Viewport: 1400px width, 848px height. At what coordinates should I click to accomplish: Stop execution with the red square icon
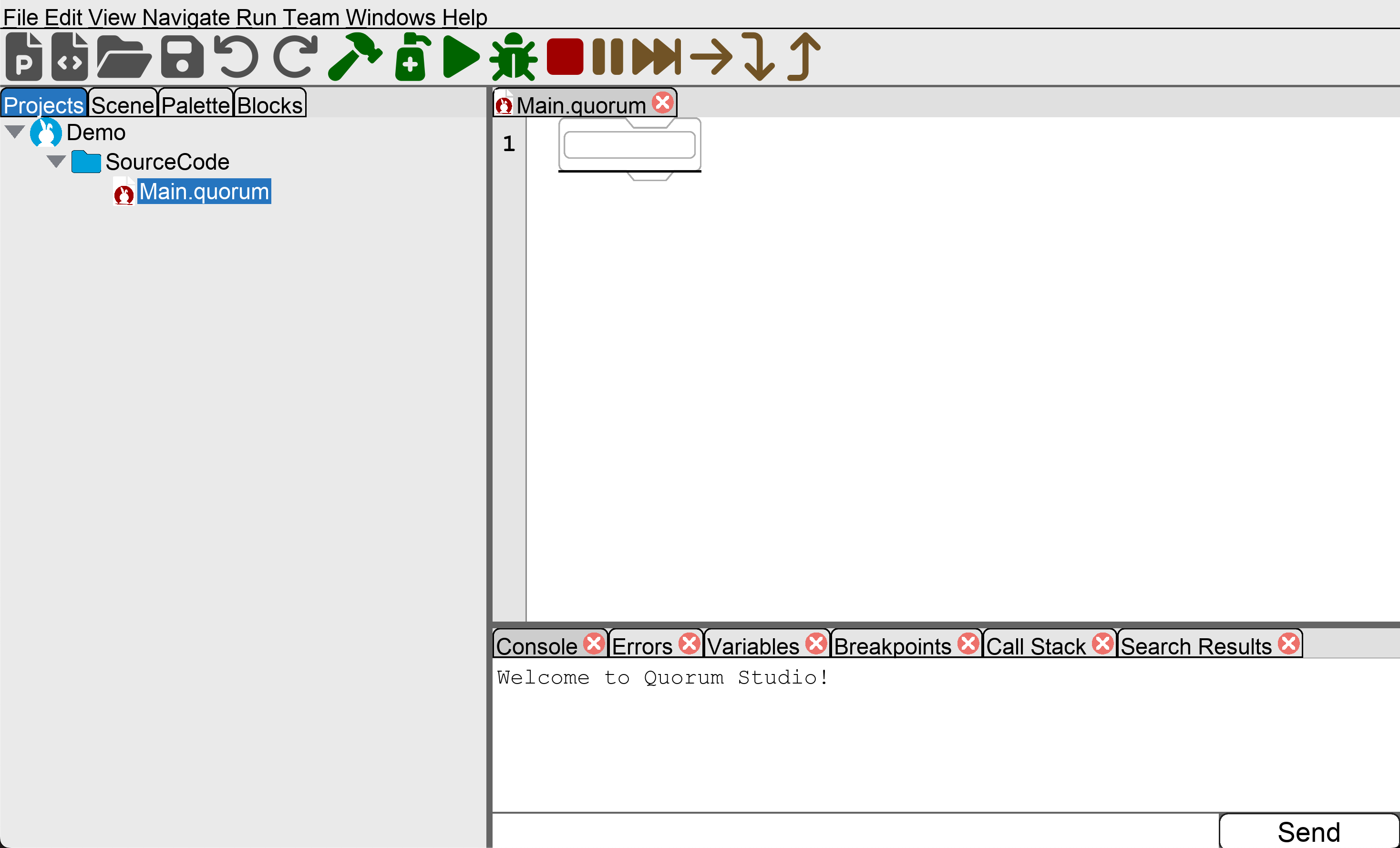pyautogui.click(x=565, y=56)
